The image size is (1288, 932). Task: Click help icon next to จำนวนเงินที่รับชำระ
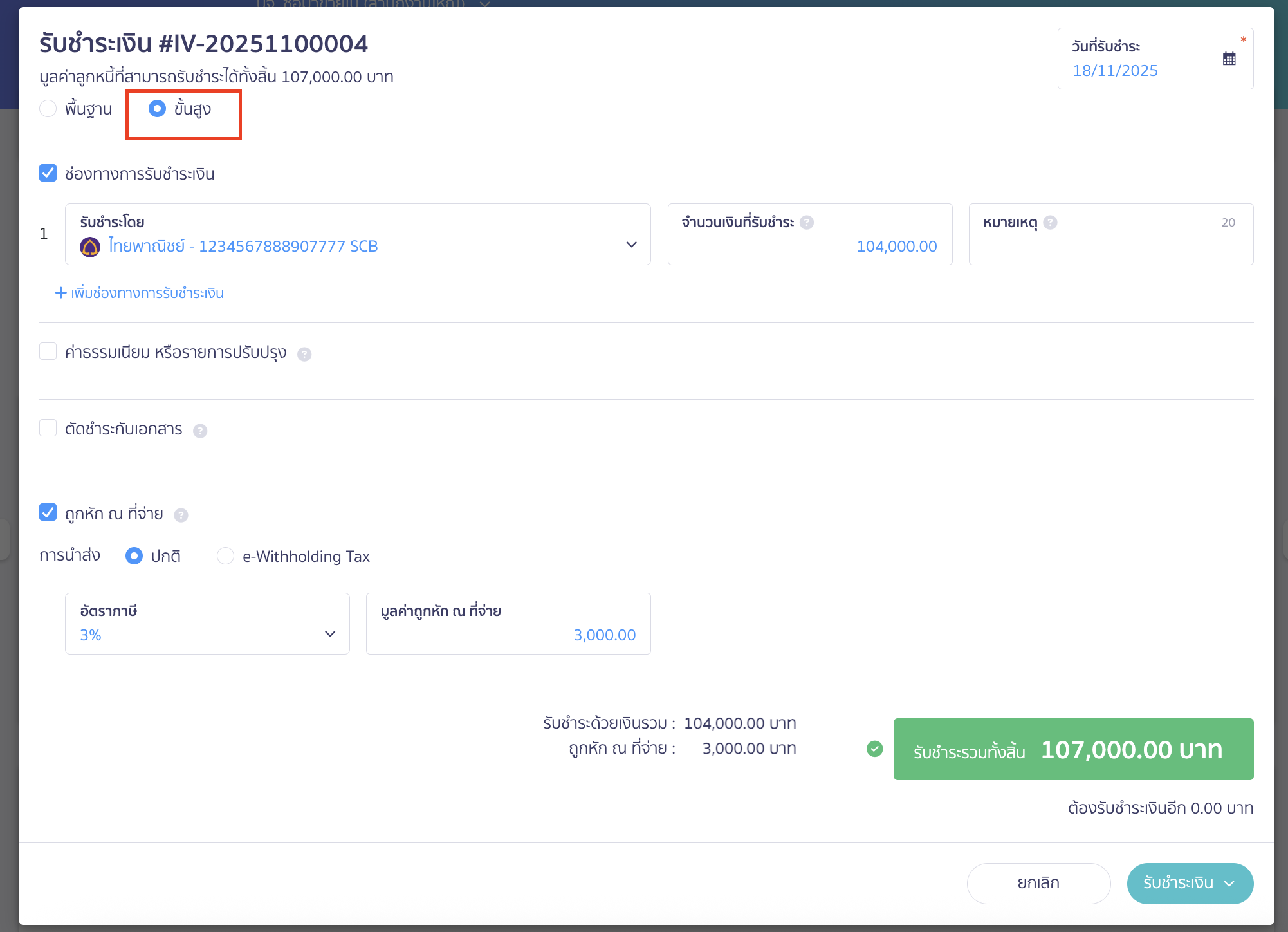pyautogui.click(x=807, y=223)
